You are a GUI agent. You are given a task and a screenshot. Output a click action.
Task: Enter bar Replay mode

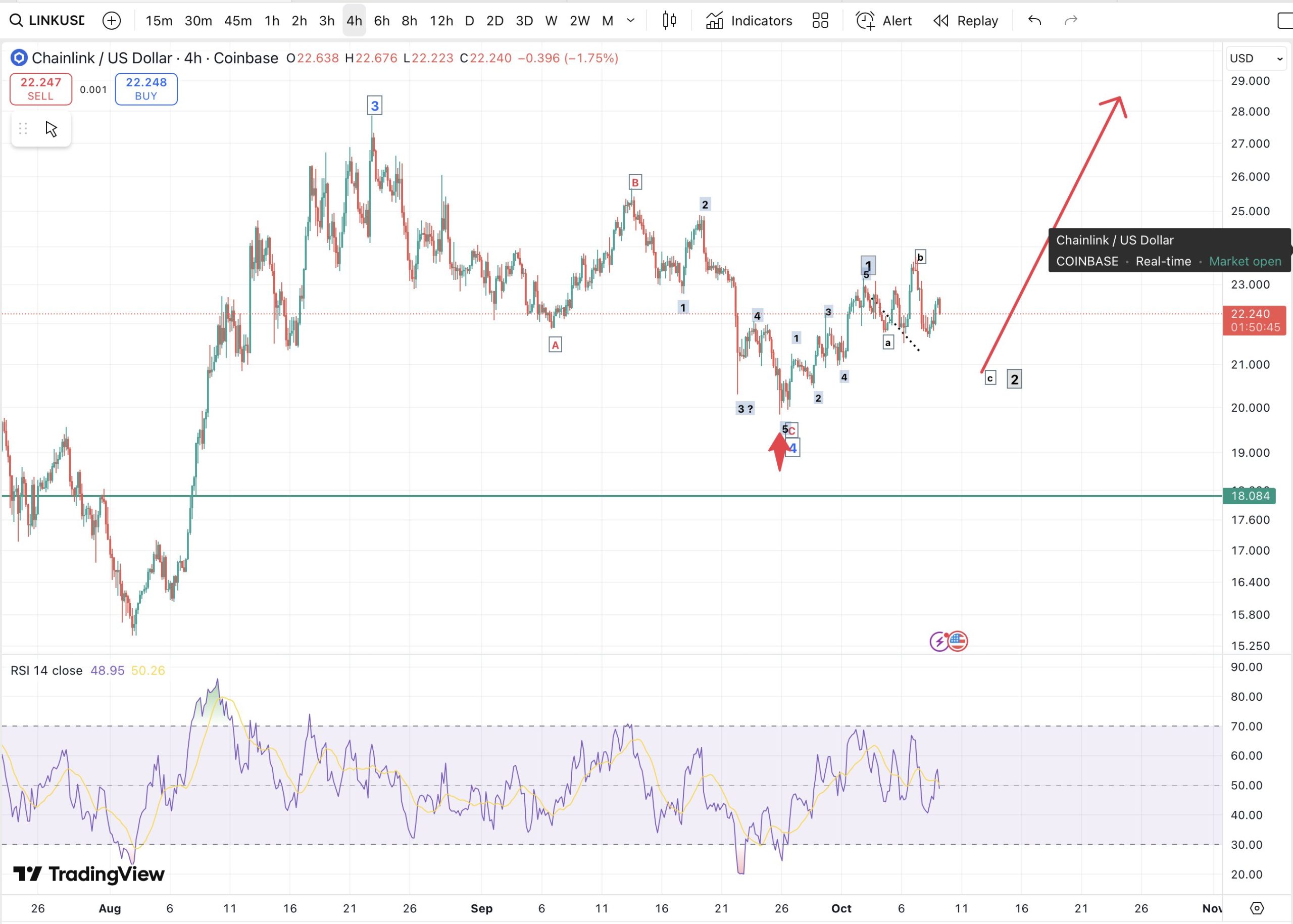(x=965, y=21)
